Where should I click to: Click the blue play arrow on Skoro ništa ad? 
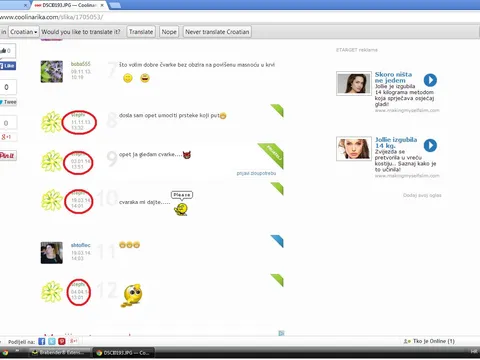[x=430, y=80]
